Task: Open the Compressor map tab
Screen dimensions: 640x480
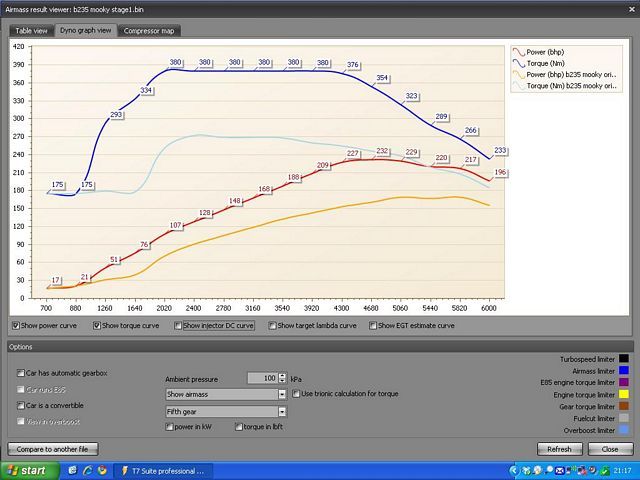Action: (x=148, y=30)
